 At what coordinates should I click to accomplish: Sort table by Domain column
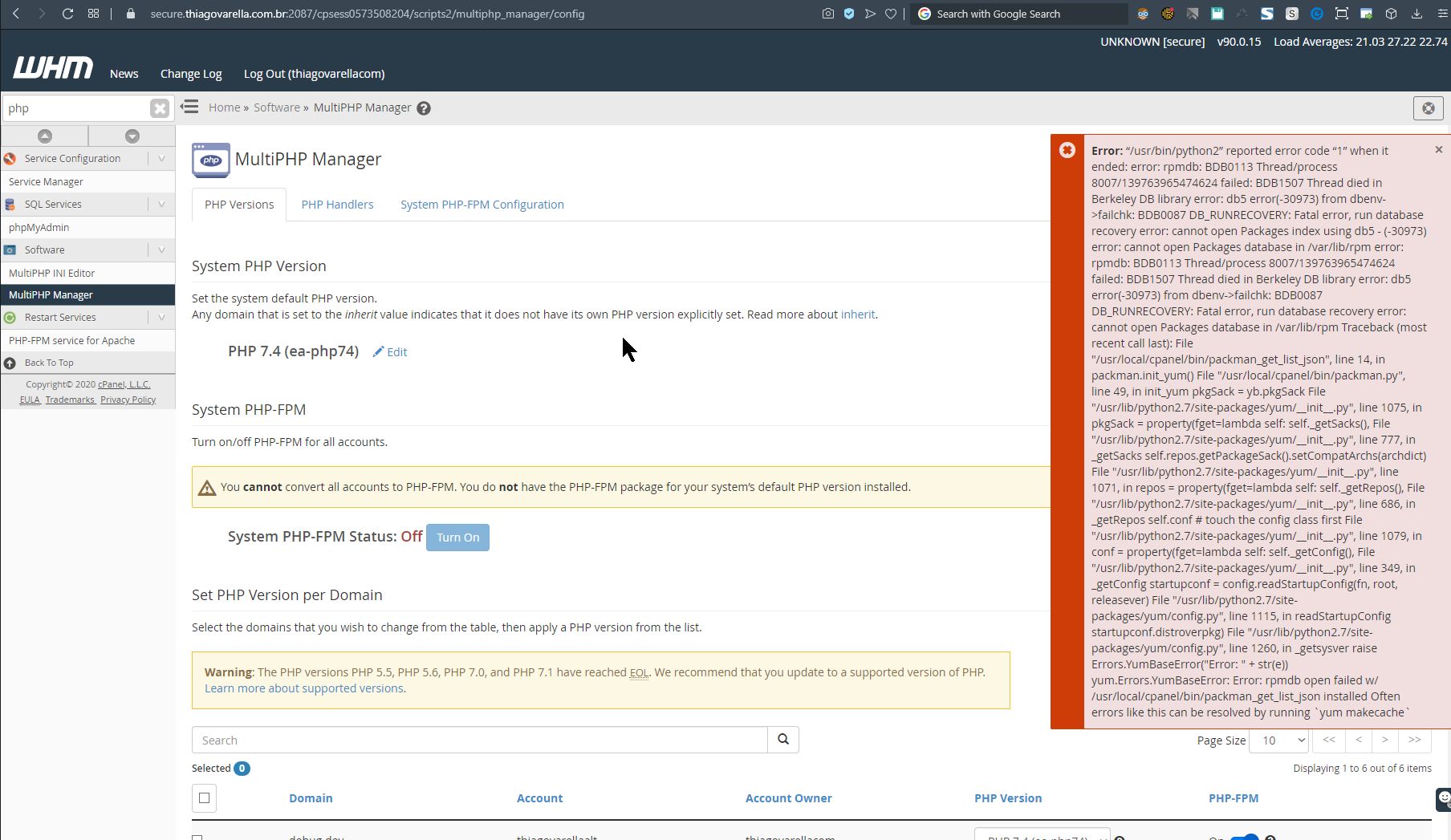(x=311, y=798)
